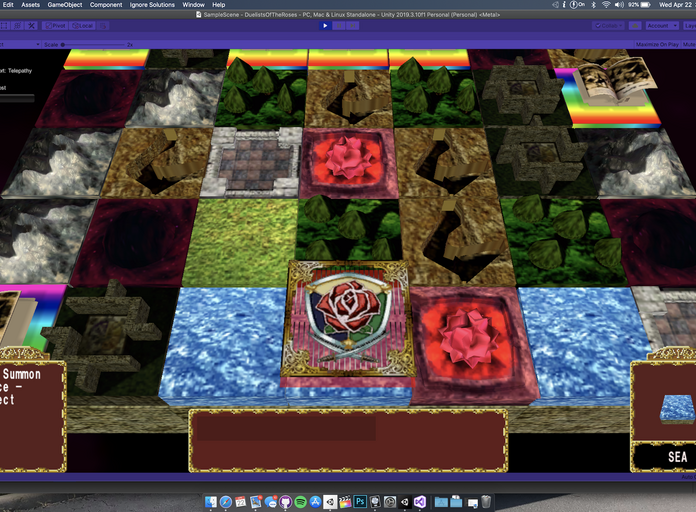Open GitHub Desktop from the dock
696x512 pixels.
(x=285, y=502)
